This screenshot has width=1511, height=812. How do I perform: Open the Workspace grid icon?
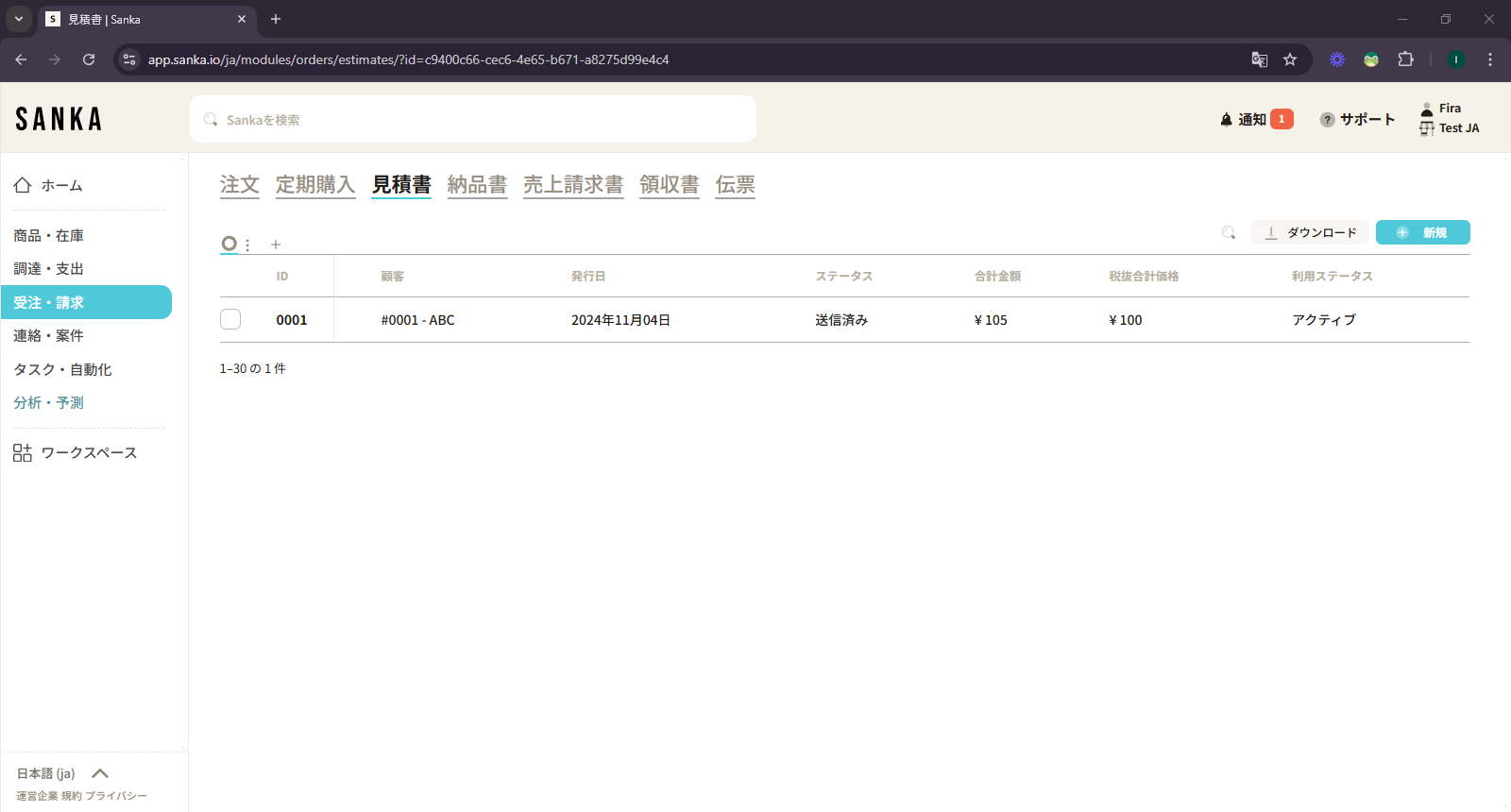click(x=23, y=453)
